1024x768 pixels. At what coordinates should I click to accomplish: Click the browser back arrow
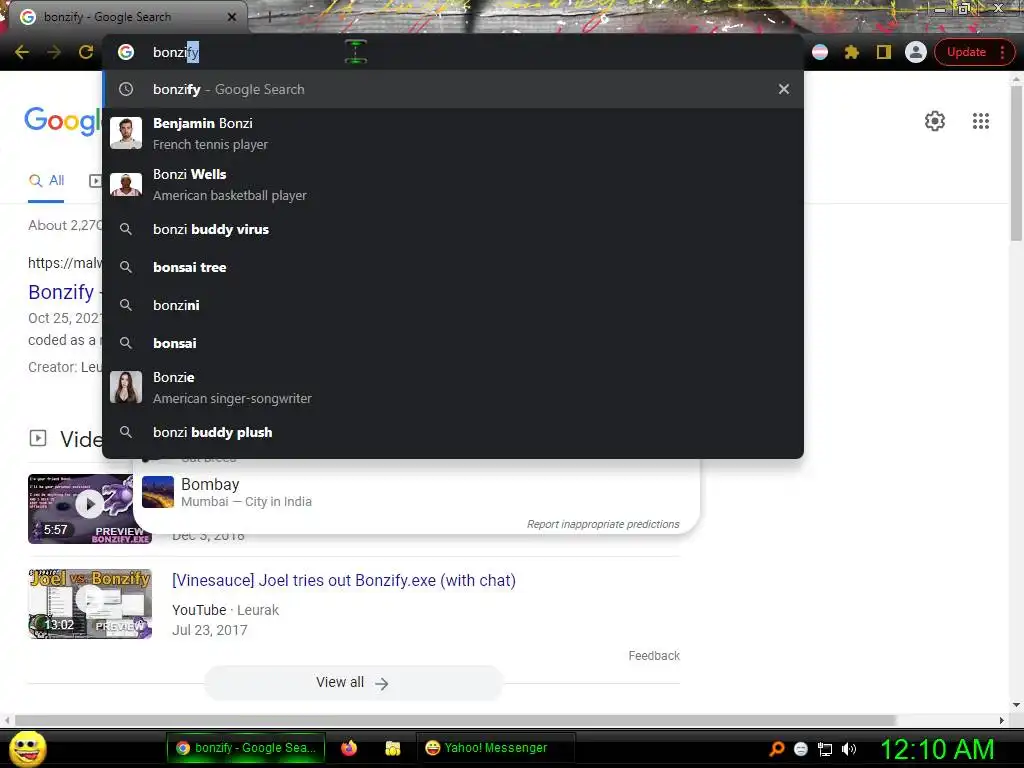22,52
